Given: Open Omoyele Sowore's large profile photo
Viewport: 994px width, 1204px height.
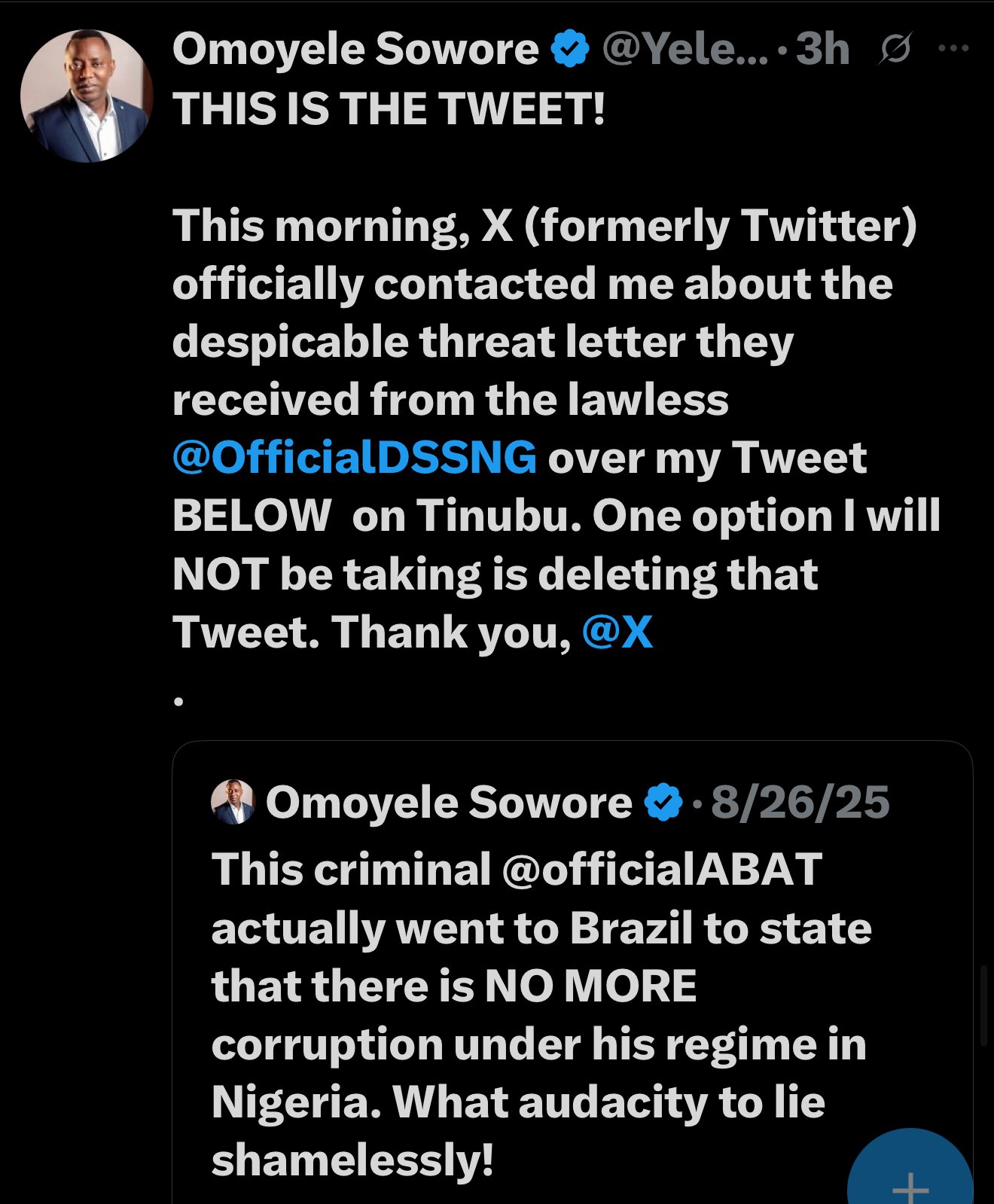Looking at the screenshot, I should click(x=87, y=96).
